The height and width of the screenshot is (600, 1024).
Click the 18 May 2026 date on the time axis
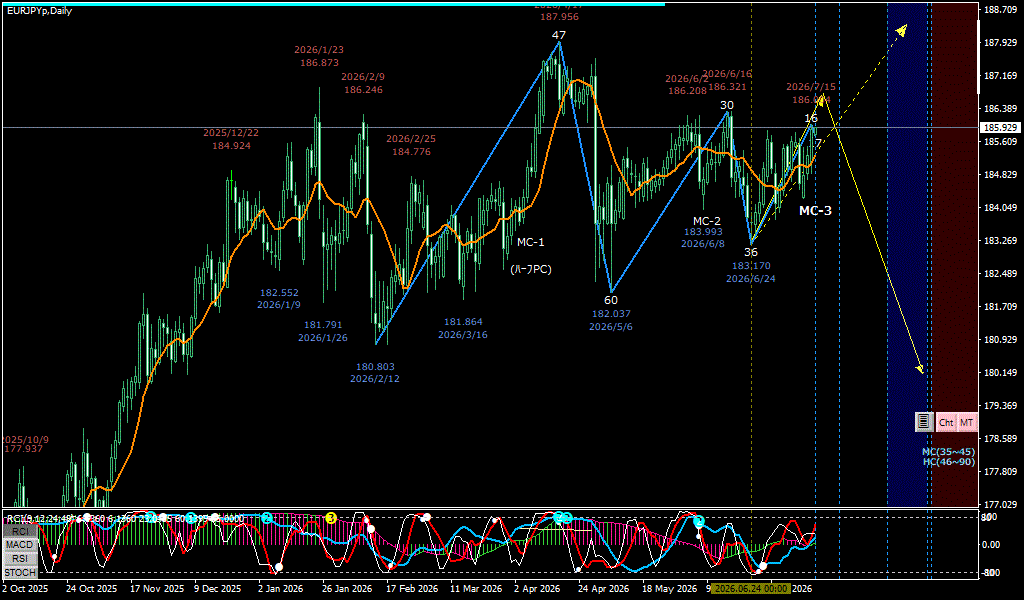(668, 588)
